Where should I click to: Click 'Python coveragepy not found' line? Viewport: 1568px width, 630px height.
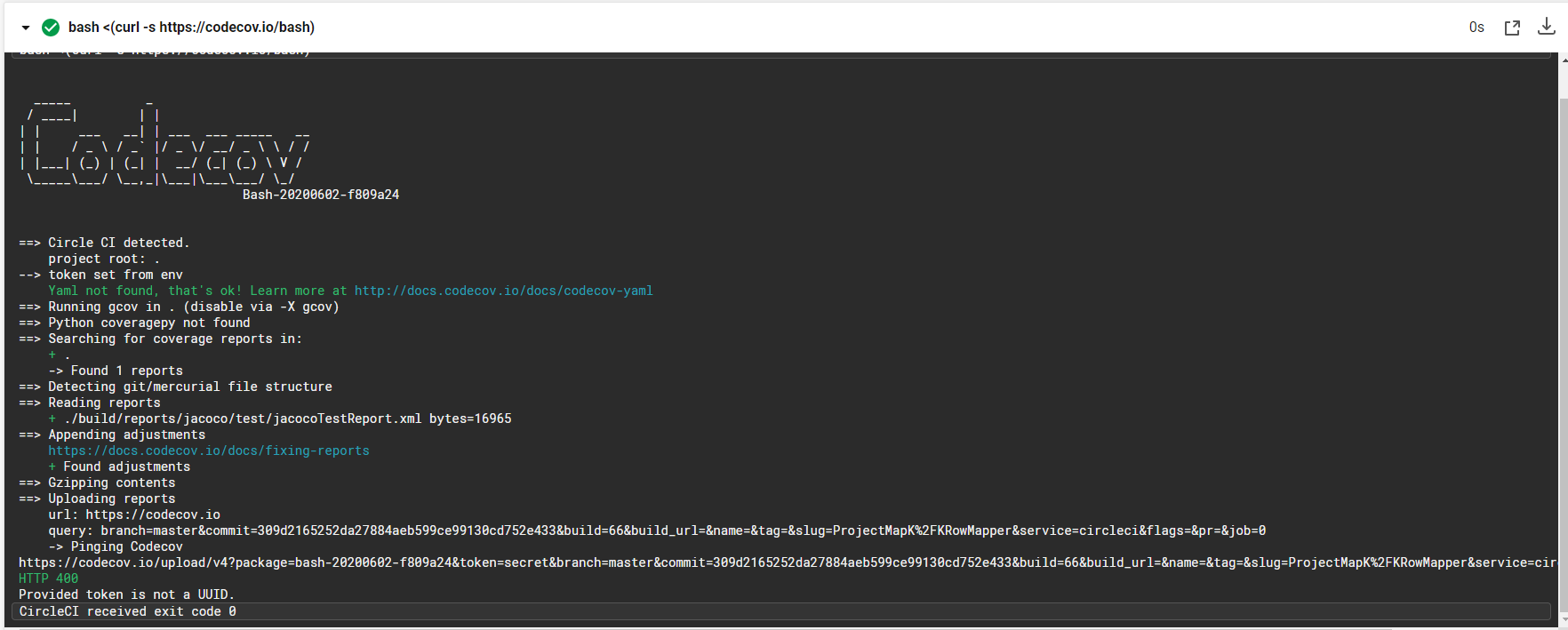[134, 323]
